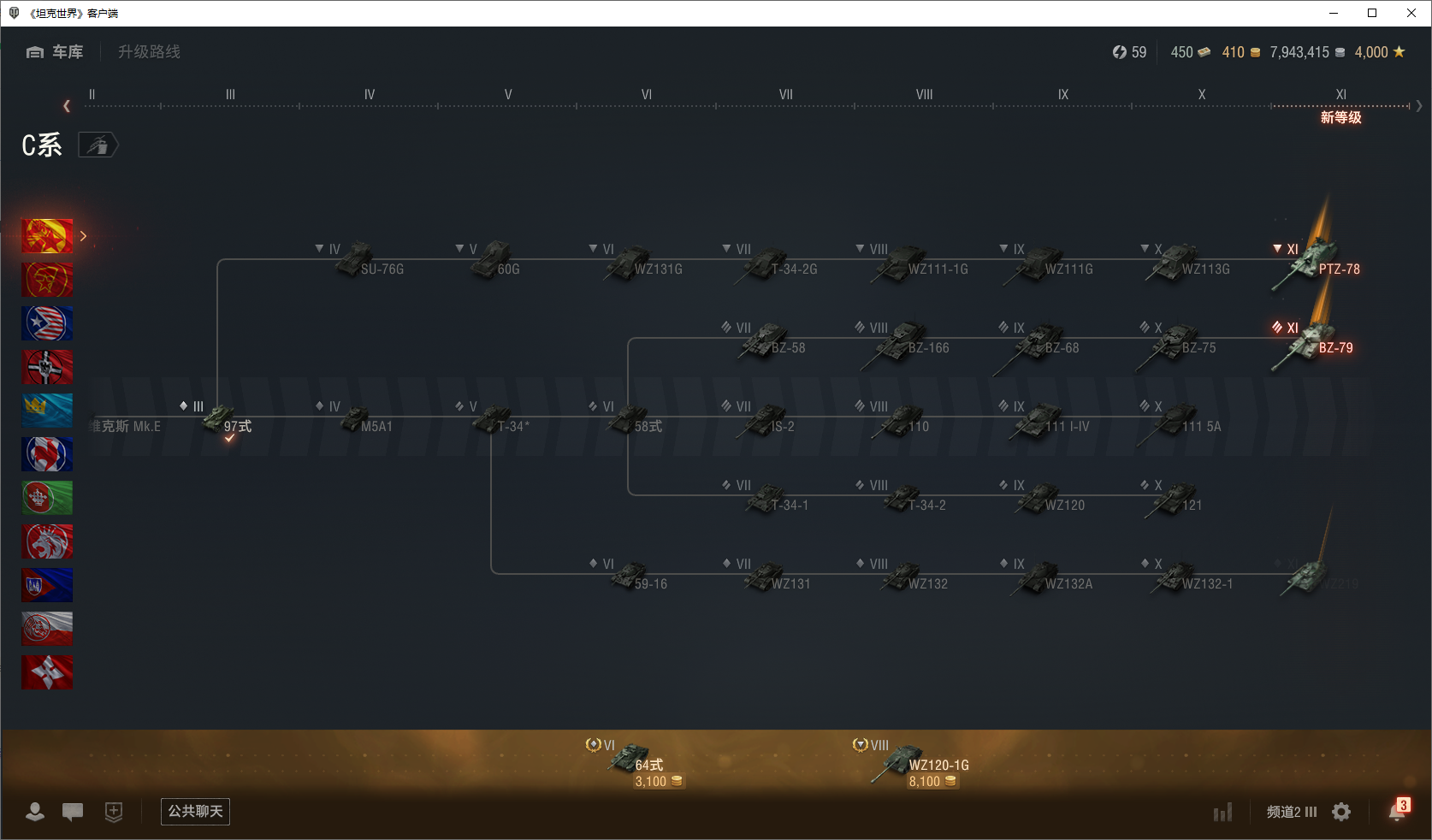Select the Japan nation flag
The image size is (1432, 840).
point(47,672)
